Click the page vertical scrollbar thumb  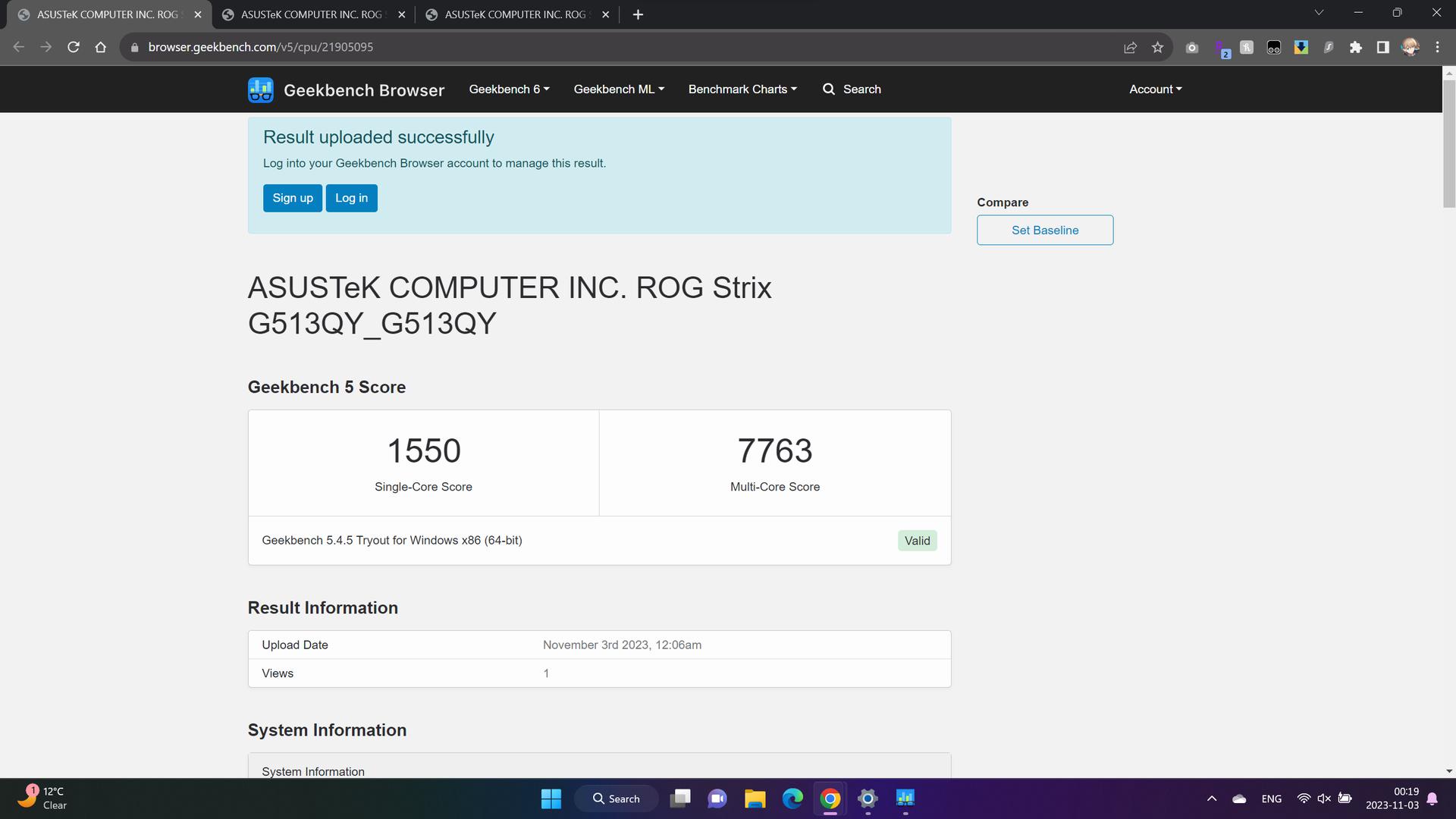pyautogui.click(x=1449, y=143)
